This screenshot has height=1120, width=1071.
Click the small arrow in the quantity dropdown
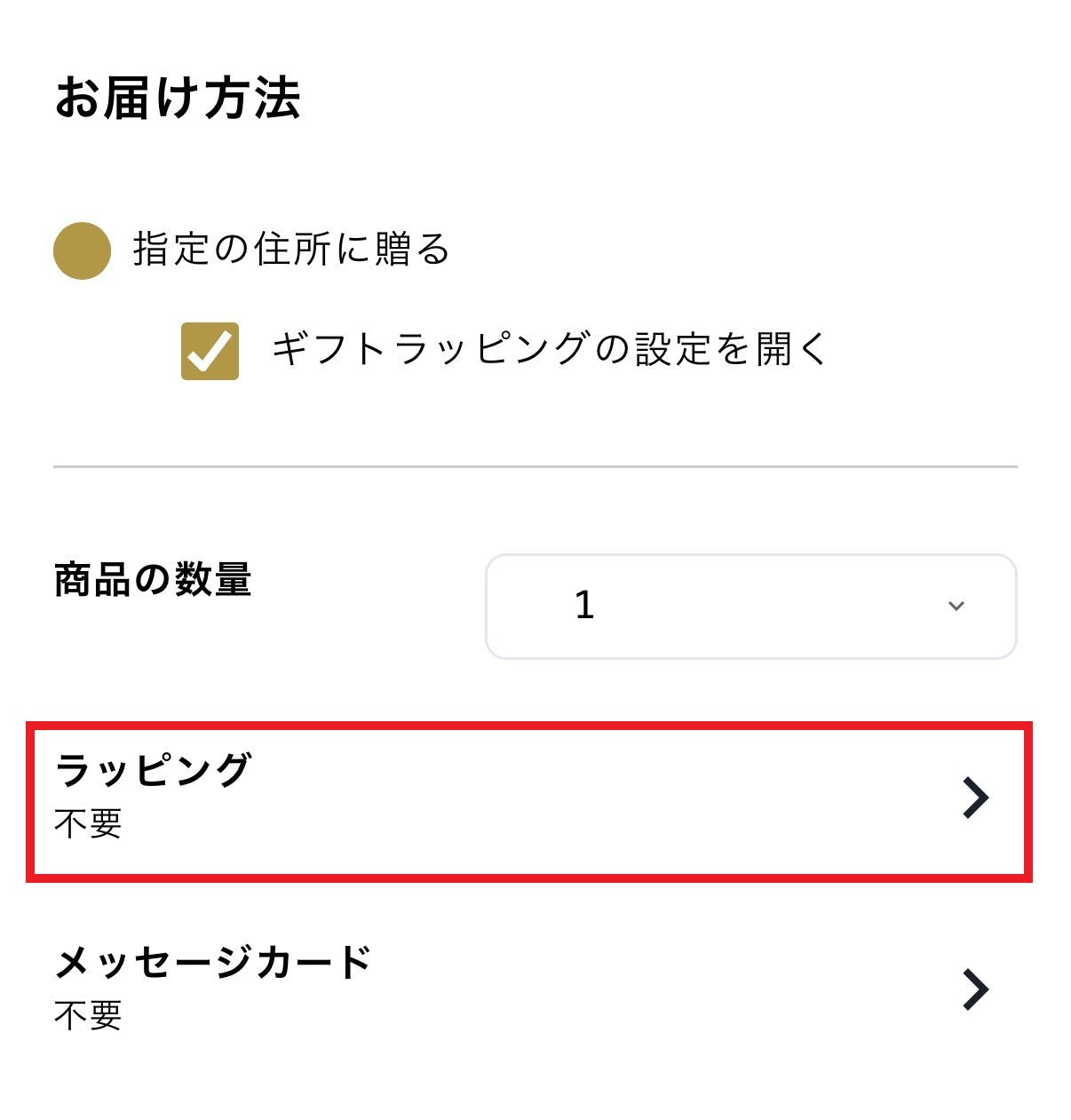pyautogui.click(x=956, y=607)
